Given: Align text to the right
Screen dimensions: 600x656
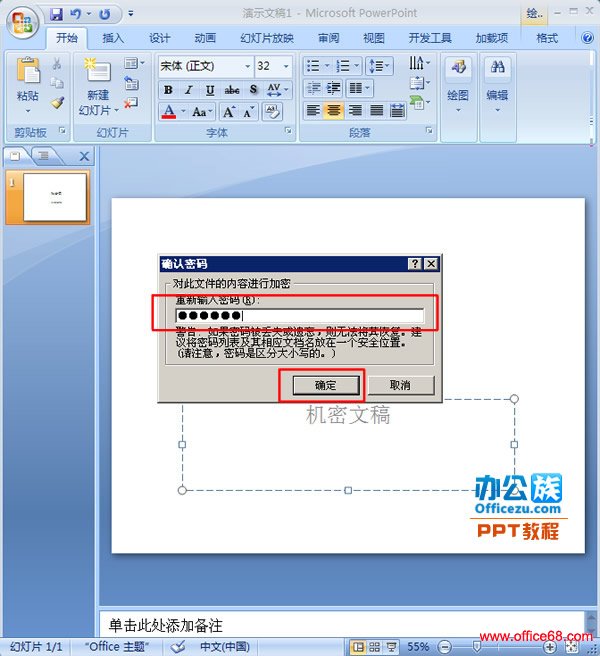Looking at the screenshot, I should pyautogui.click(x=355, y=110).
